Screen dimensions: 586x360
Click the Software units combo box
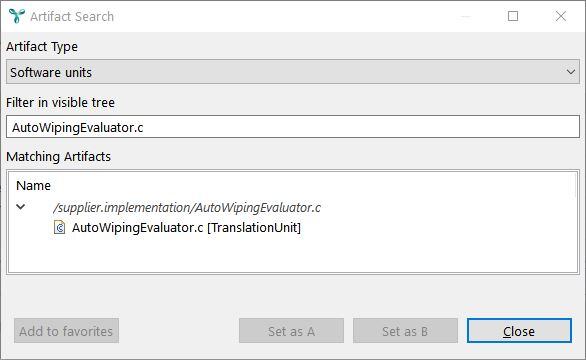pos(293,72)
